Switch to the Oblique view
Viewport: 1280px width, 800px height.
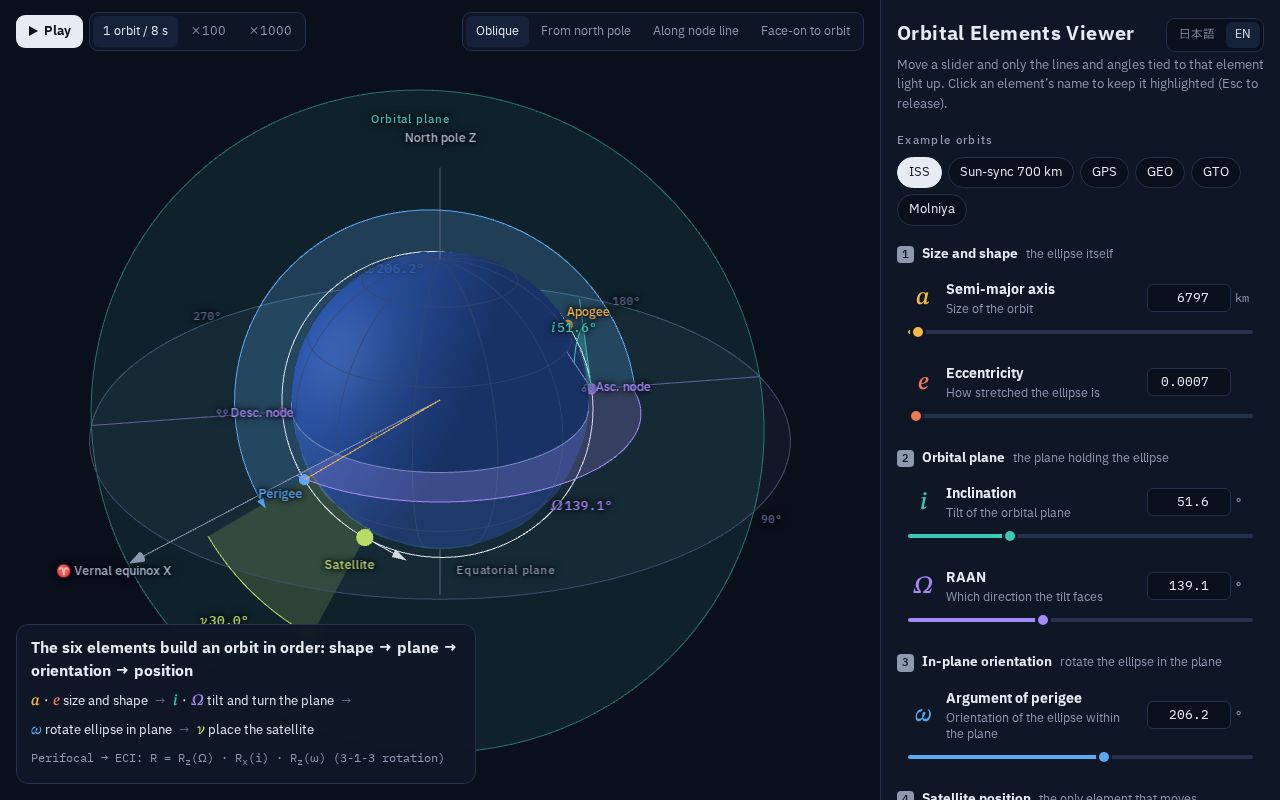tap(497, 31)
